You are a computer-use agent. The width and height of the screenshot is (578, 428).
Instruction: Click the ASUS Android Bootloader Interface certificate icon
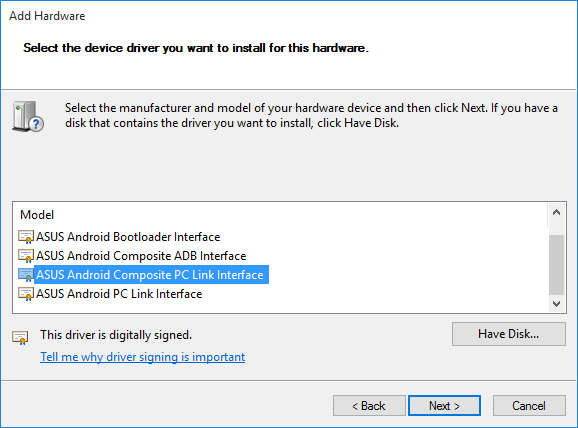click(26, 237)
